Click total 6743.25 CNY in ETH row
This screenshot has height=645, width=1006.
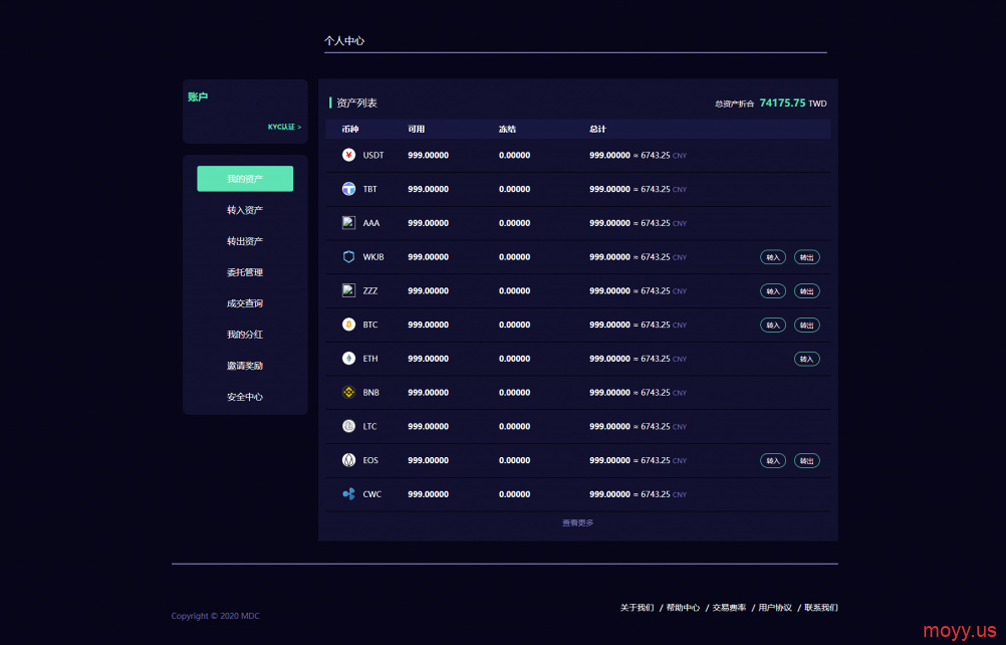point(663,359)
